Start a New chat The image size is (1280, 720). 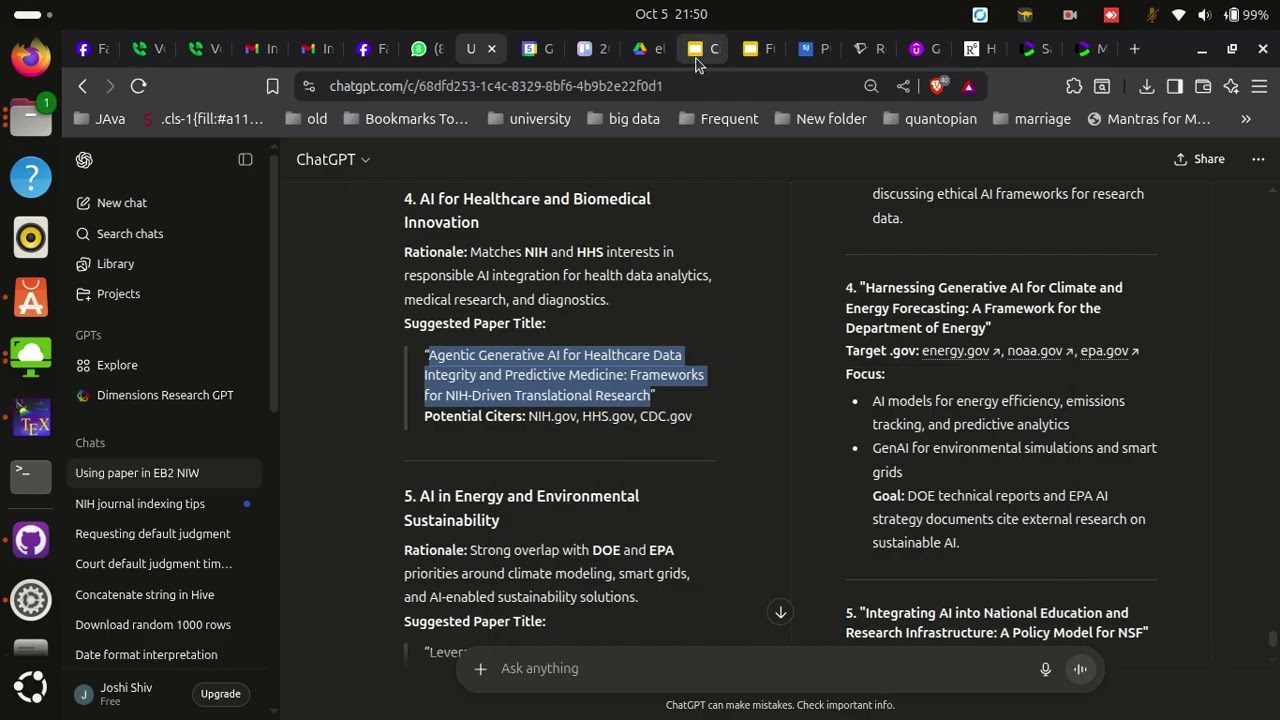(x=165, y=203)
